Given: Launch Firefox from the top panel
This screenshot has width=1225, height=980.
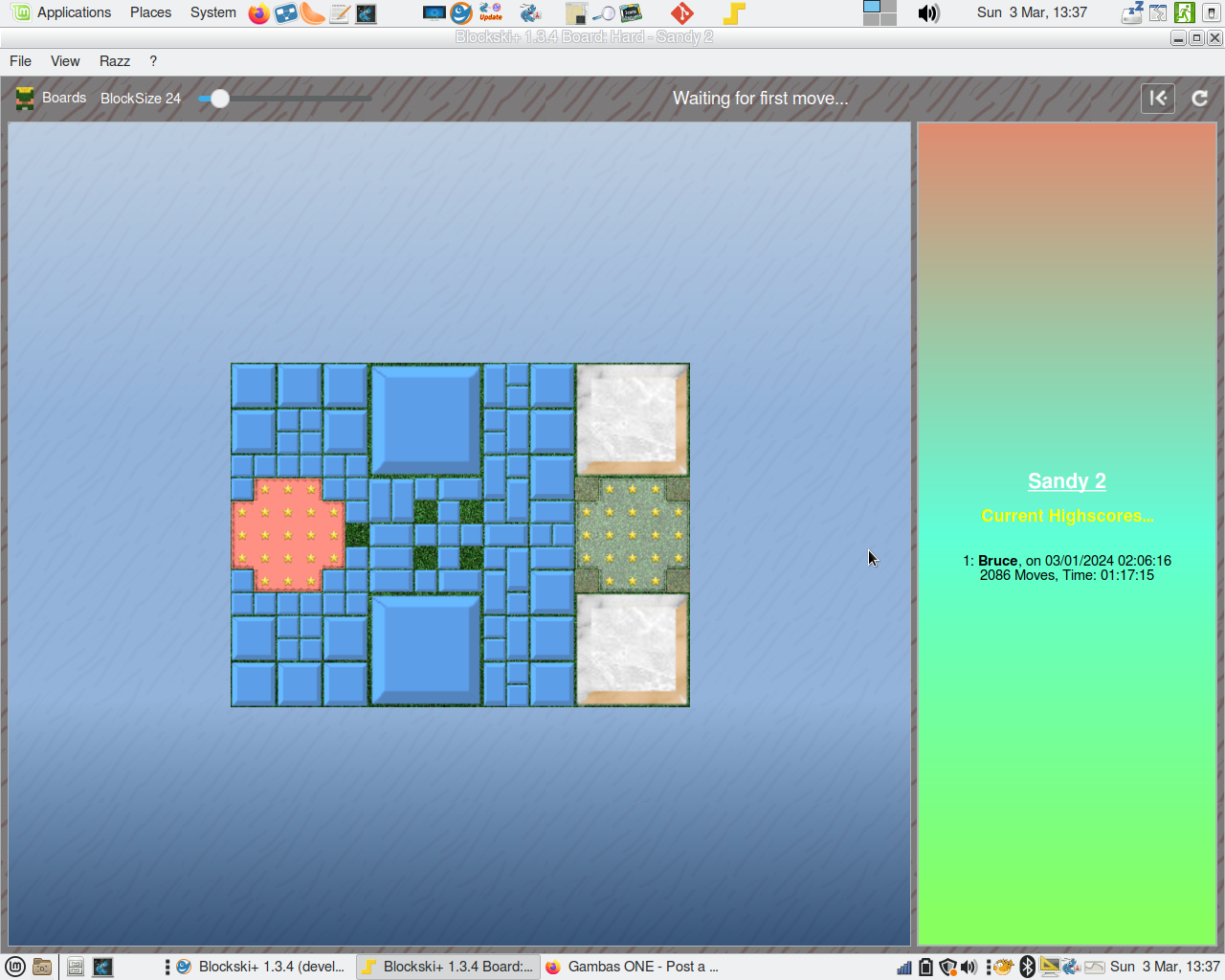Looking at the screenshot, I should coord(258,13).
